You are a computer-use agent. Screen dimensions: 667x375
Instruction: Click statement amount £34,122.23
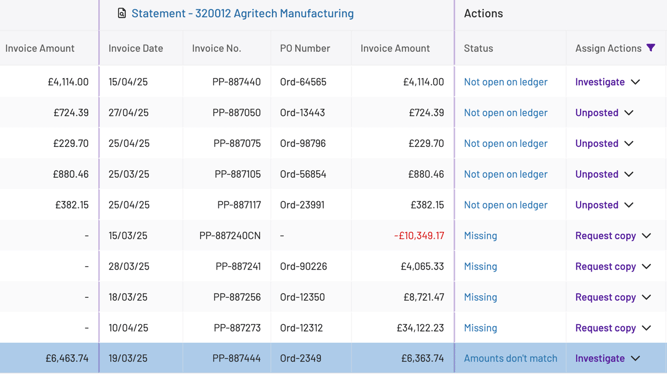(420, 328)
